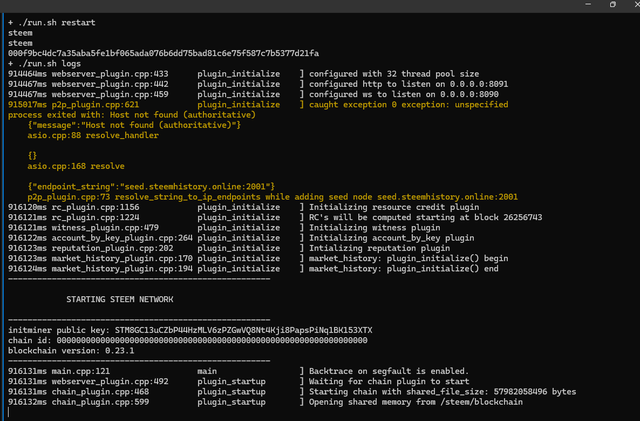This screenshot has height=421, width=640.
Task: Click the endpoint_string seed.steemhistory.online:2001 JSON line
Action: coord(151,187)
